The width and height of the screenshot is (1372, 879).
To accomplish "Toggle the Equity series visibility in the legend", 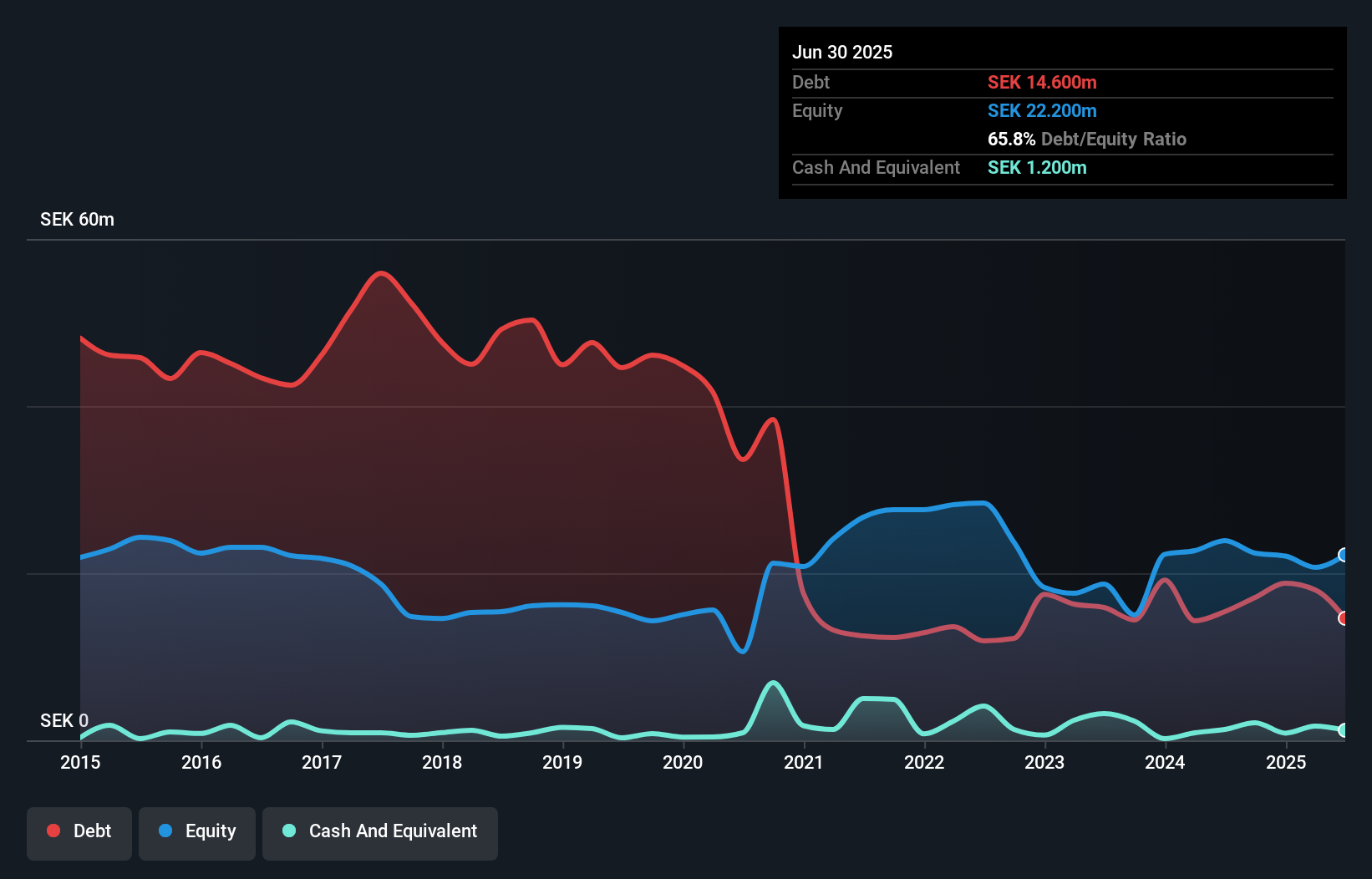I will point(196,832).
